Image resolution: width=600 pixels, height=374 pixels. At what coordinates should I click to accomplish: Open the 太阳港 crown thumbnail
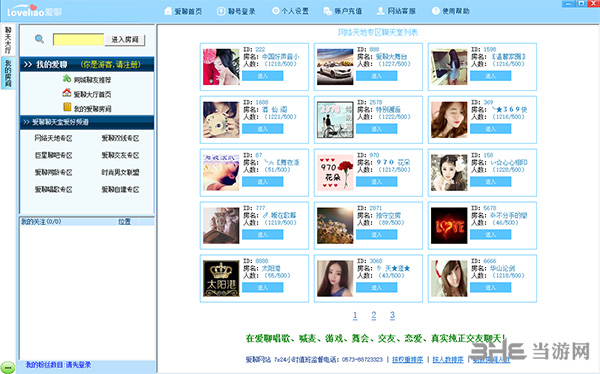(x=221, y=278)
